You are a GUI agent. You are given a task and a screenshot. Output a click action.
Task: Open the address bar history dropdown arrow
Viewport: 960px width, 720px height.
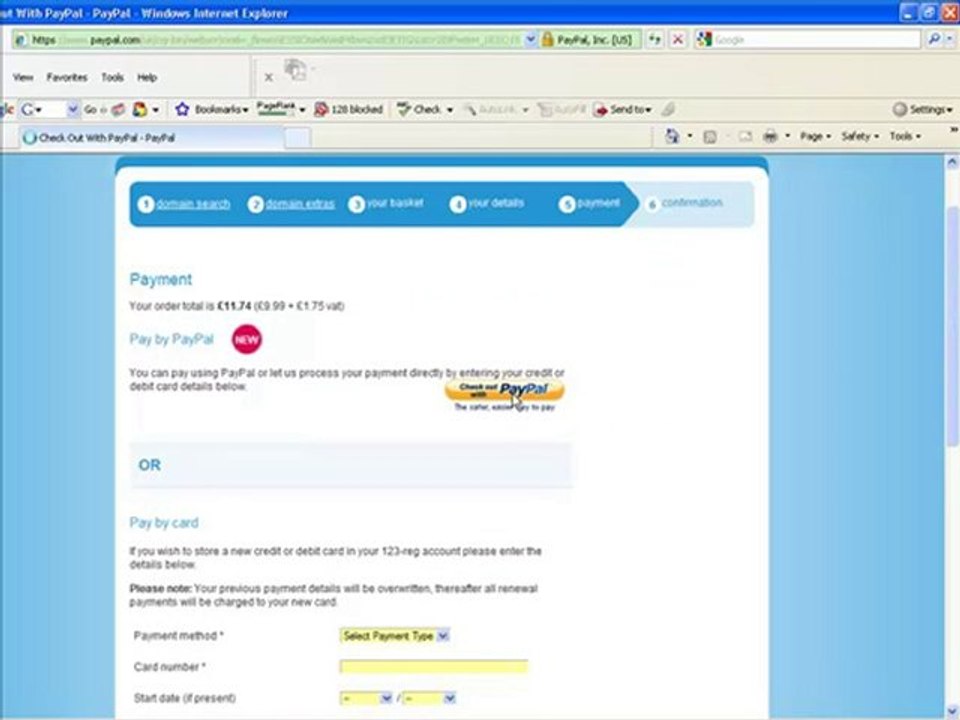click(530, 40)
